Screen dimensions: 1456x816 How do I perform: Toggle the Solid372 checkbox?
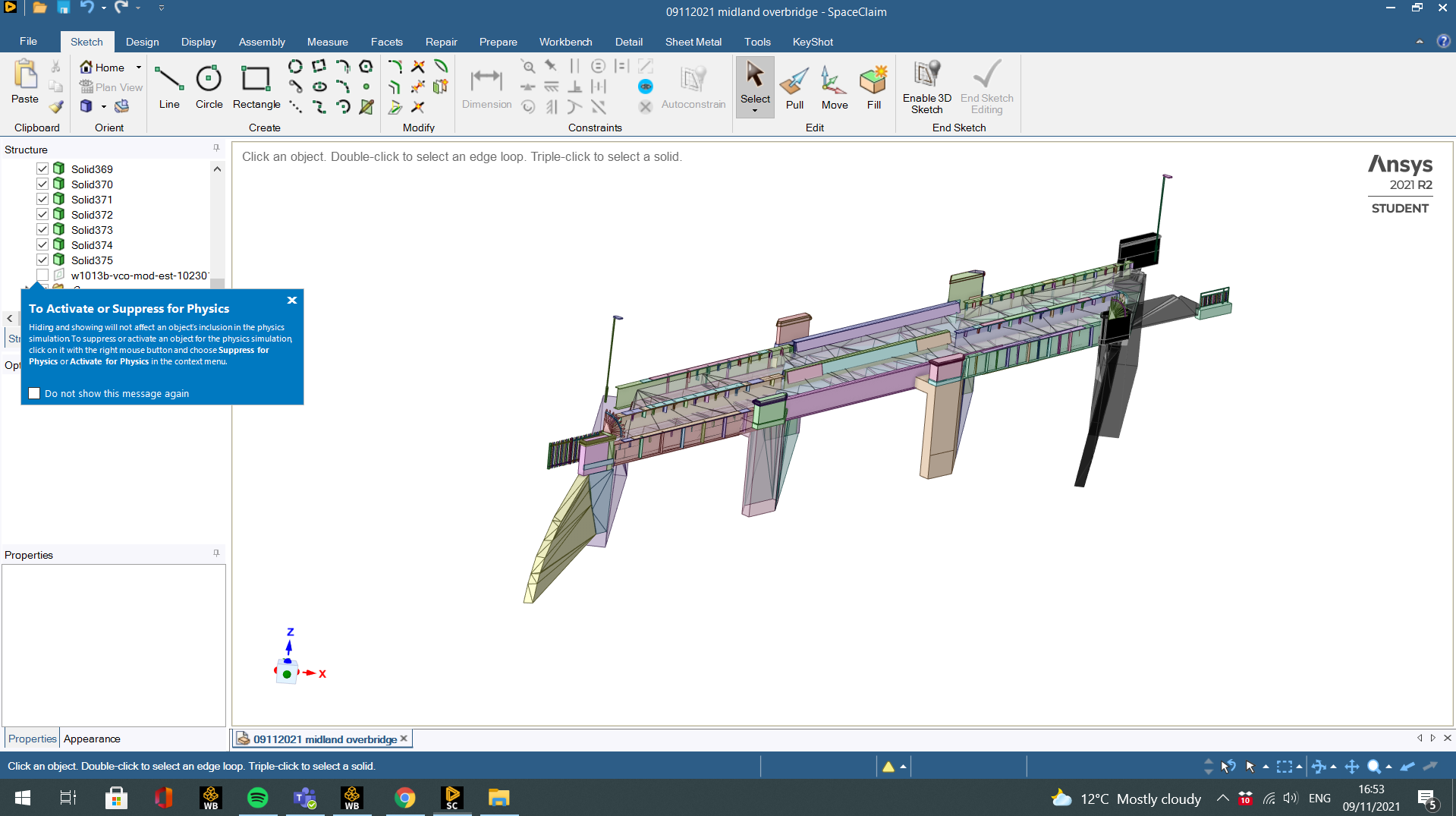point(42,214)
